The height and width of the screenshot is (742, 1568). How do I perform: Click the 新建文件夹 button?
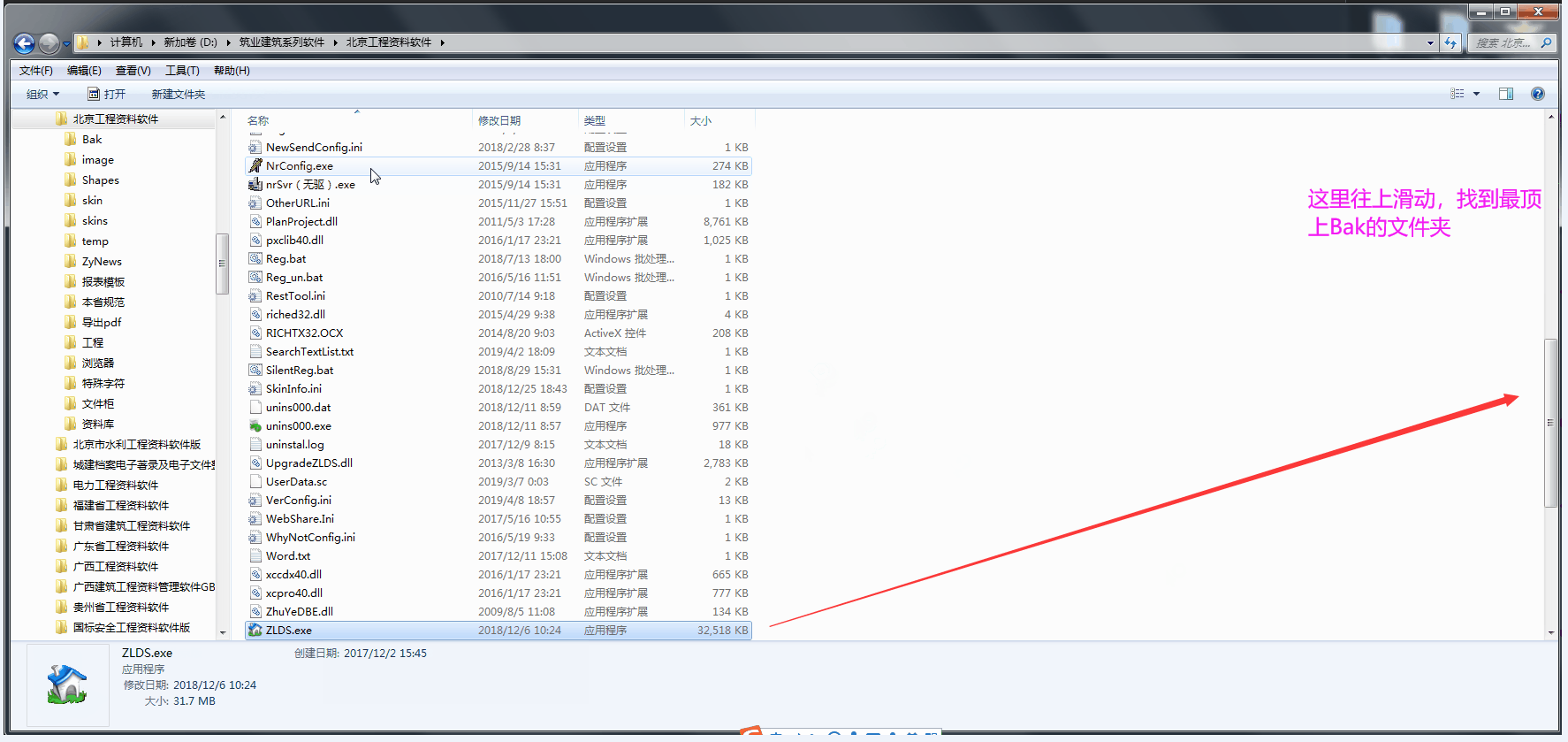point(179,95)
